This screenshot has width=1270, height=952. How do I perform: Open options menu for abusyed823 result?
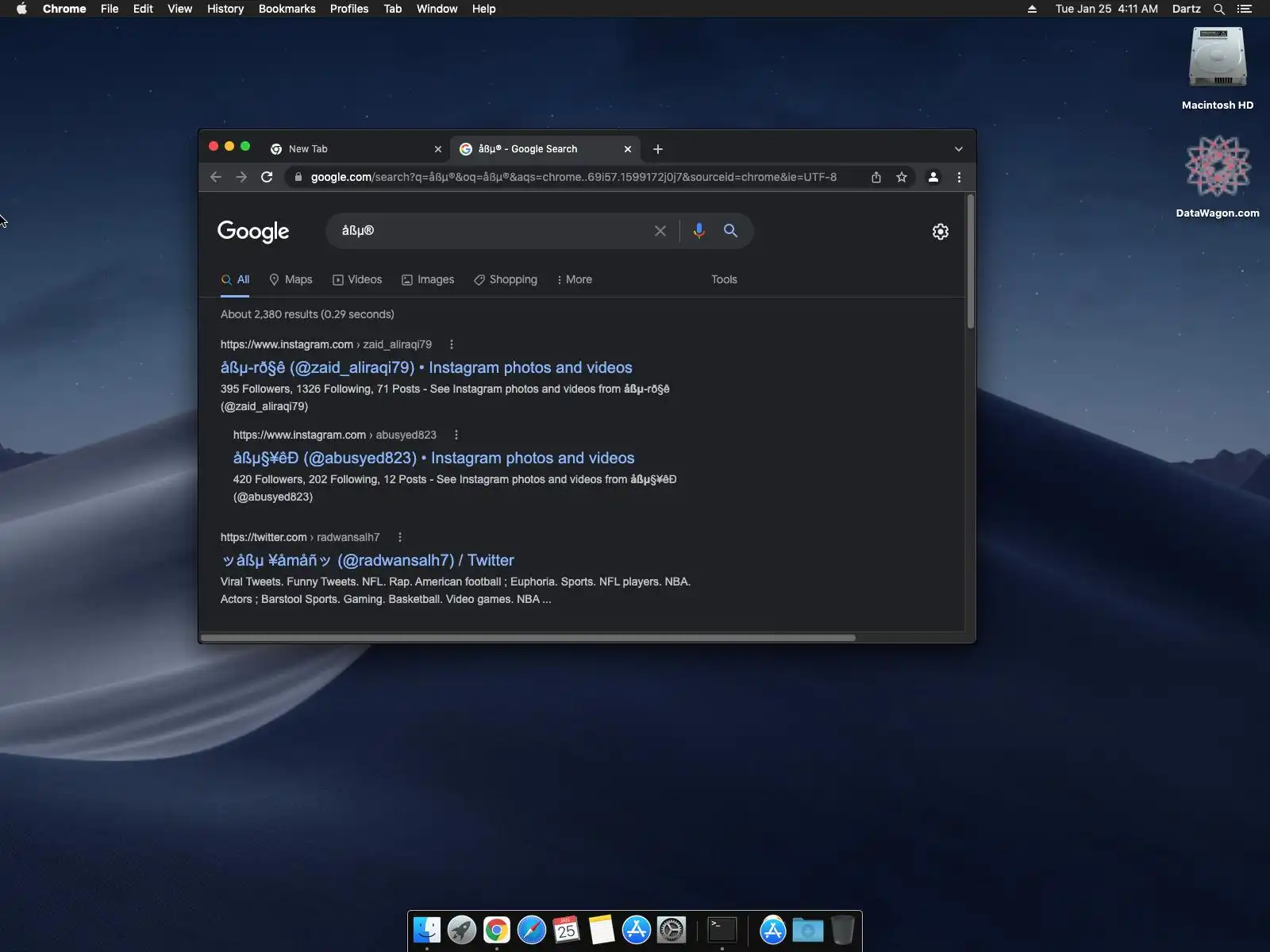[x=456, y=435]
